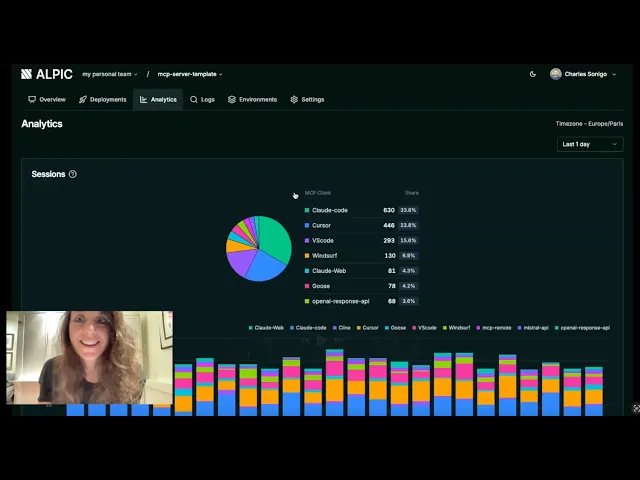Open the Last 1 day range dropdown
This screenshot has width=640, height=480.
click(590, 144)
